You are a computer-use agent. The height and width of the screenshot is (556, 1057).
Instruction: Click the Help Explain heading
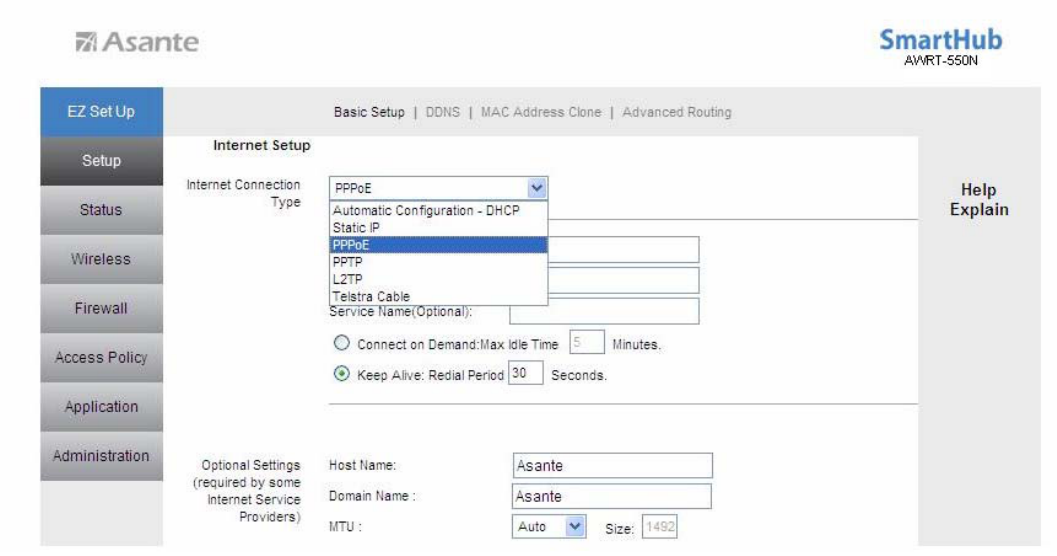click(x=979, y=199)
